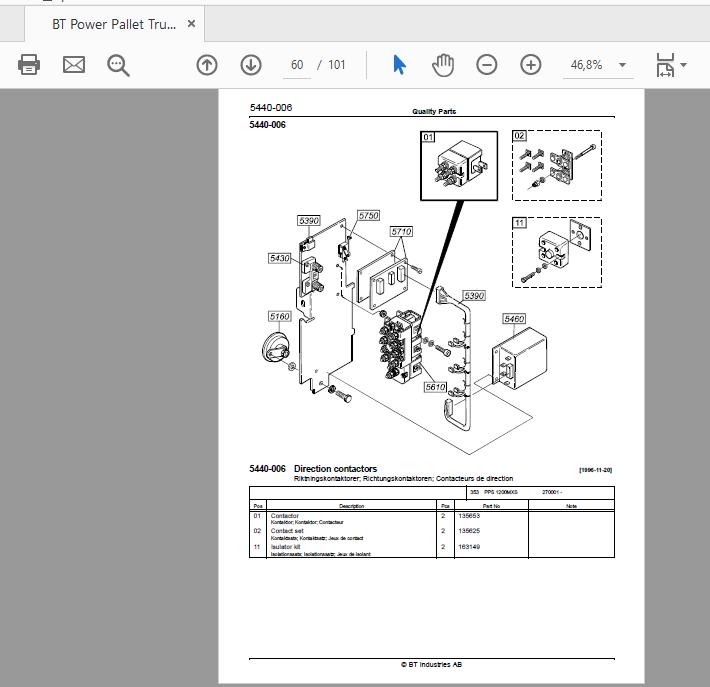The width and height of the screenshot is (710, 687).
Task: Go to previous page arrow
Action: tap(207, 65)
